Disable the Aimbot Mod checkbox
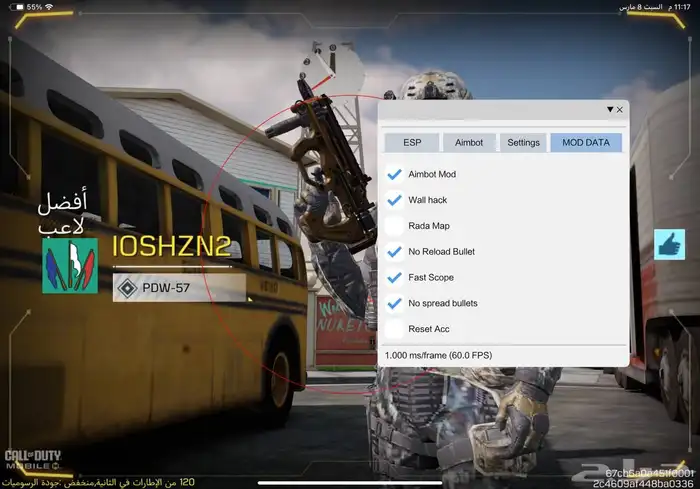700x489 pixels. (394, 174)
